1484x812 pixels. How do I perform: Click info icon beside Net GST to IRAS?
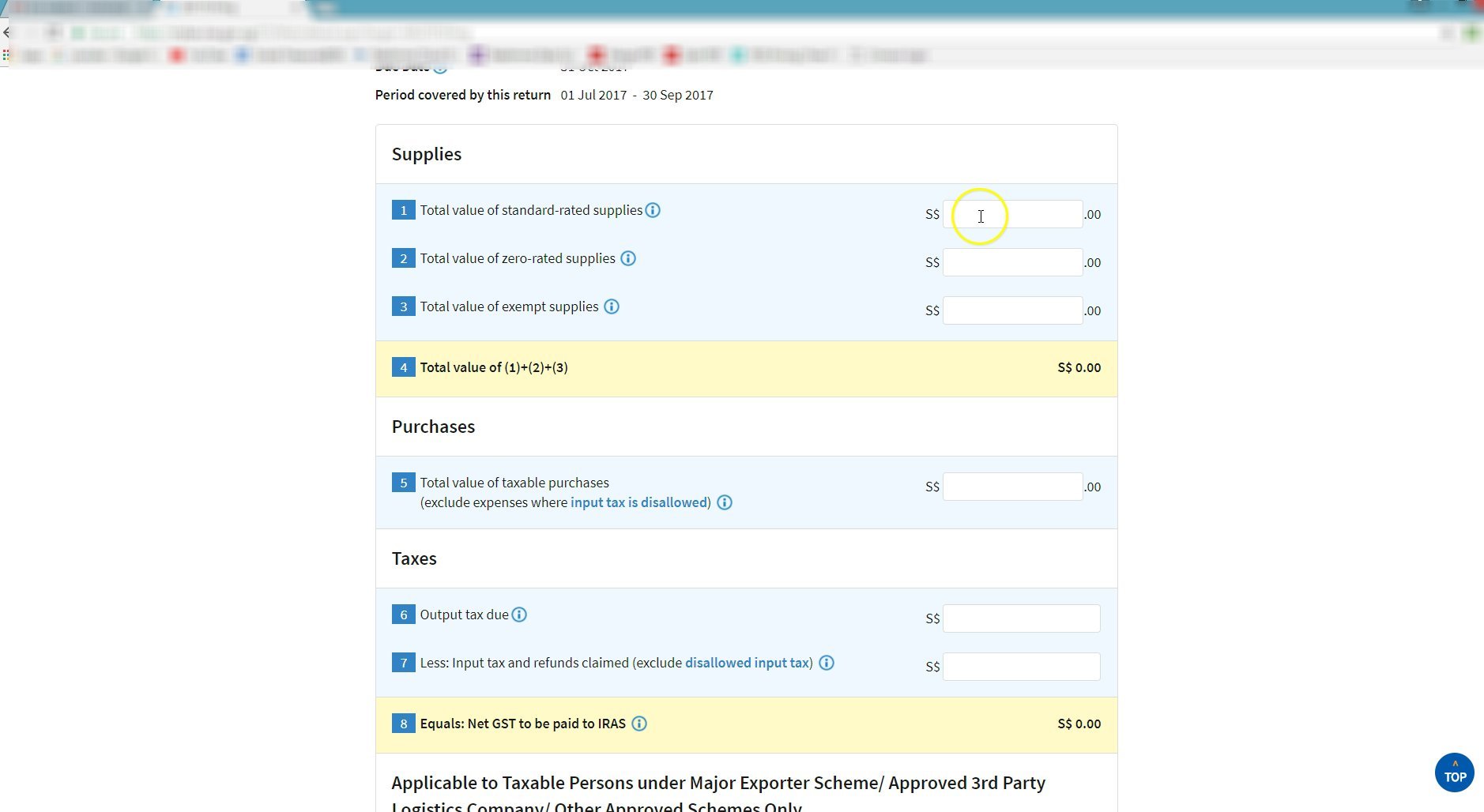coord(639,724)
